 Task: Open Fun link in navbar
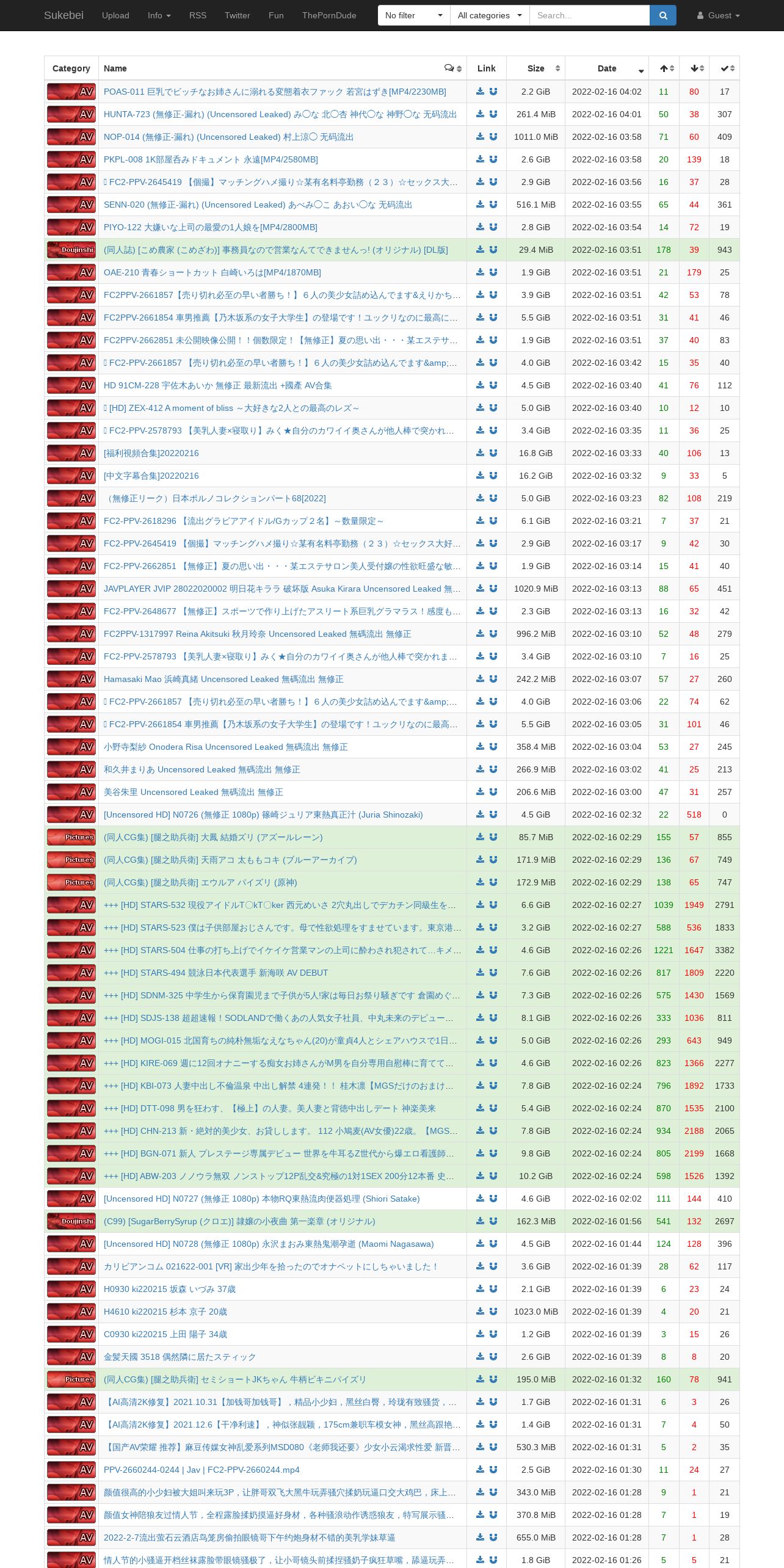[x=276, y=15]
